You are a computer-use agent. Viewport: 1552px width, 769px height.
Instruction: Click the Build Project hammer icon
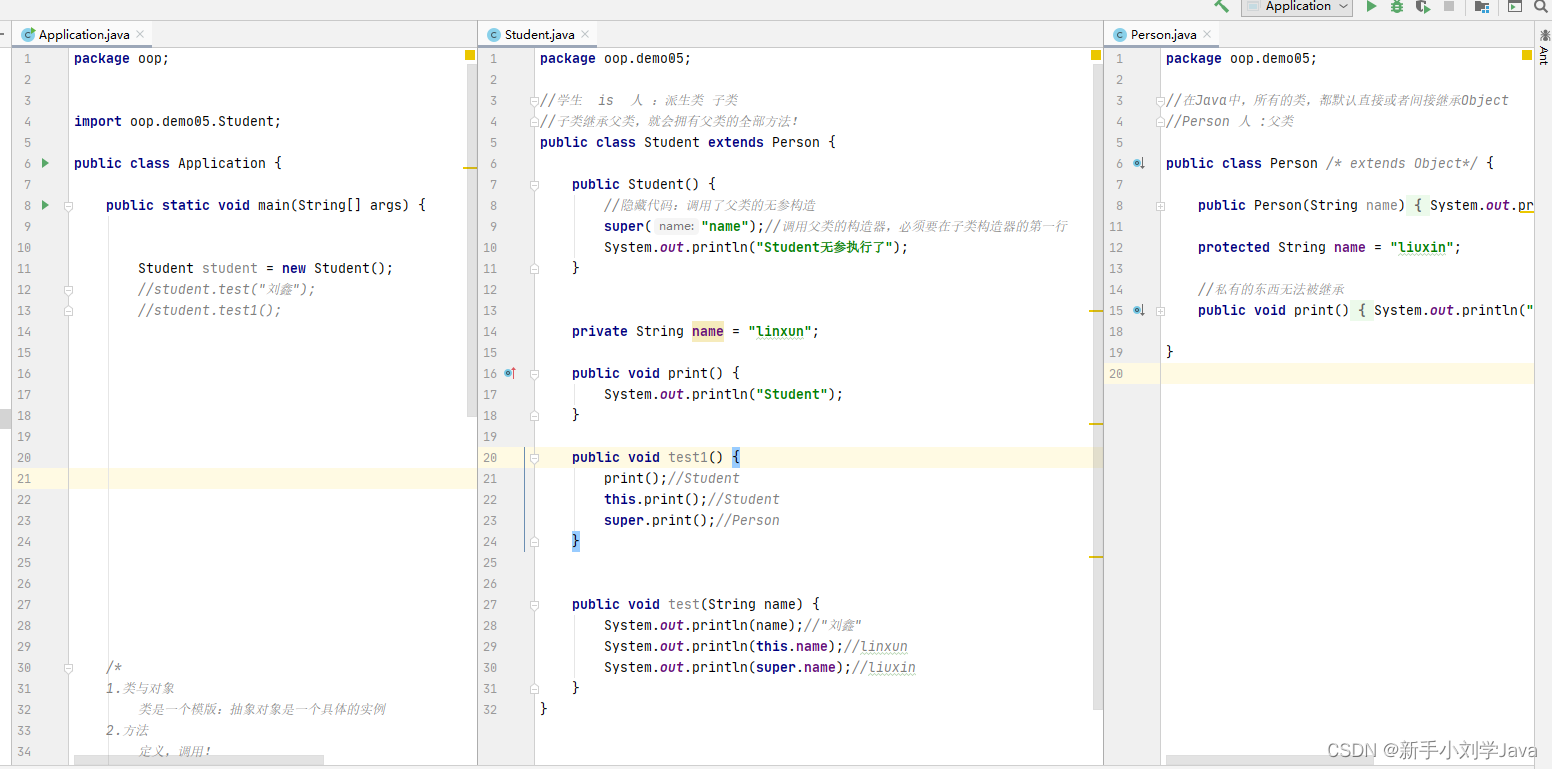1221,6
